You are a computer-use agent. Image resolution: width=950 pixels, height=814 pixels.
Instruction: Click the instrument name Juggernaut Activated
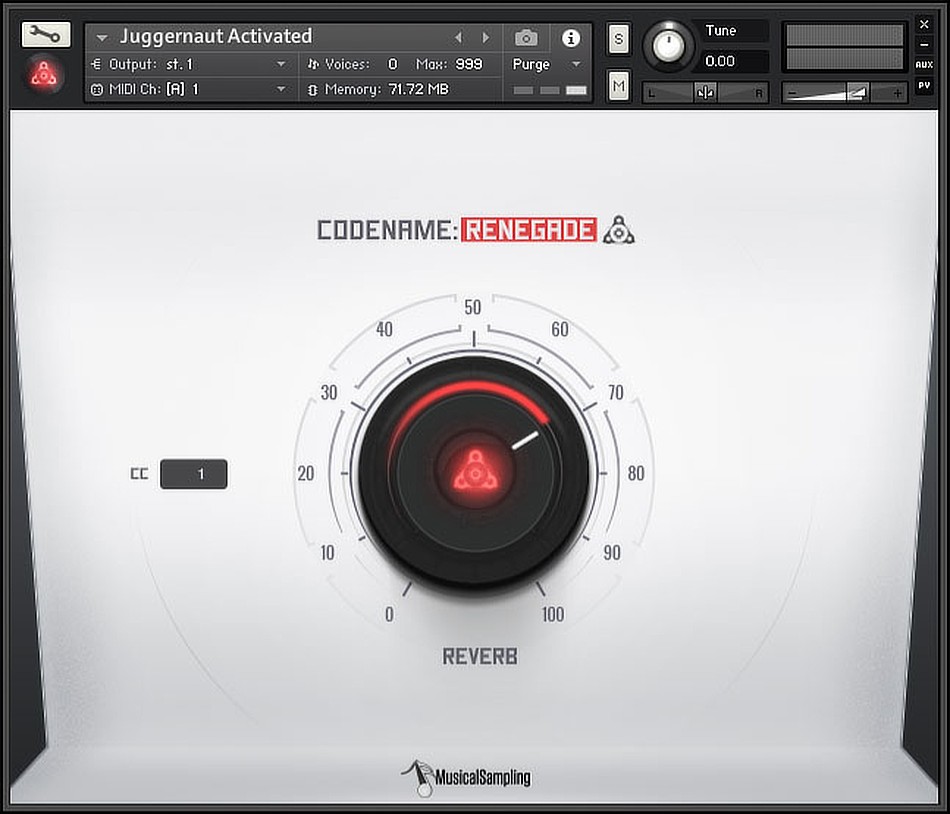216,36
